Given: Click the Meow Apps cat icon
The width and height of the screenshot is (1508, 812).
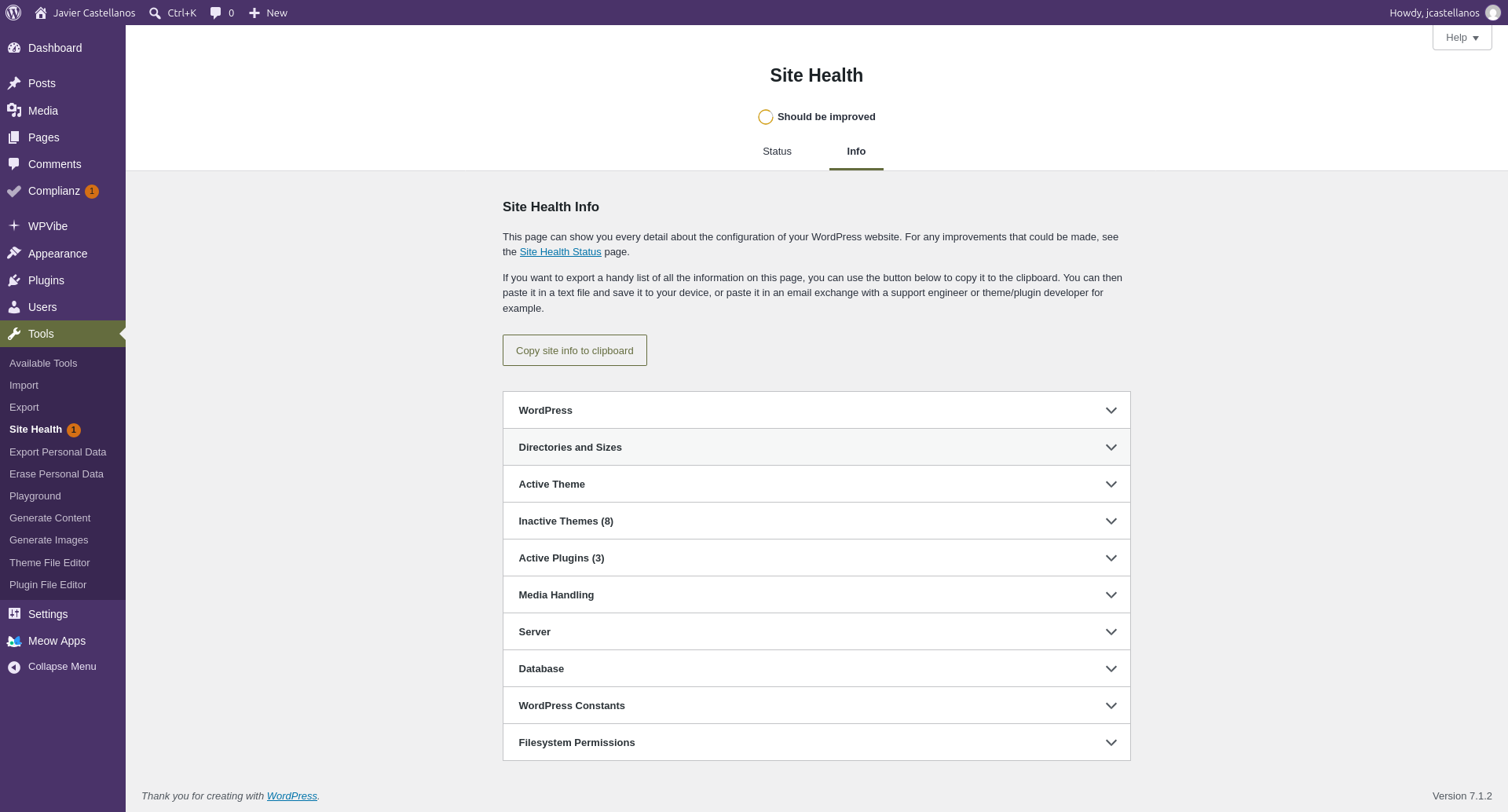Looking at the screenshot, I should pyautogui.click(x=14, y=641).
